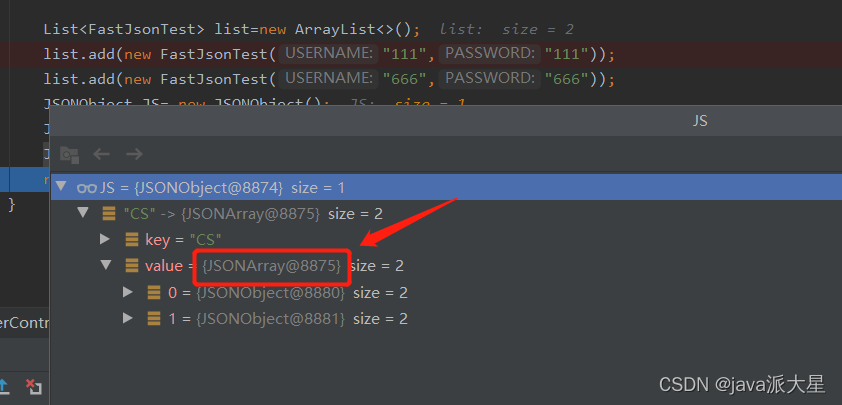The height and width of the screenshot is (405, 842).
Task: Click the field icon next to value = {JSONArray@8875}
Action: [132, 265]
